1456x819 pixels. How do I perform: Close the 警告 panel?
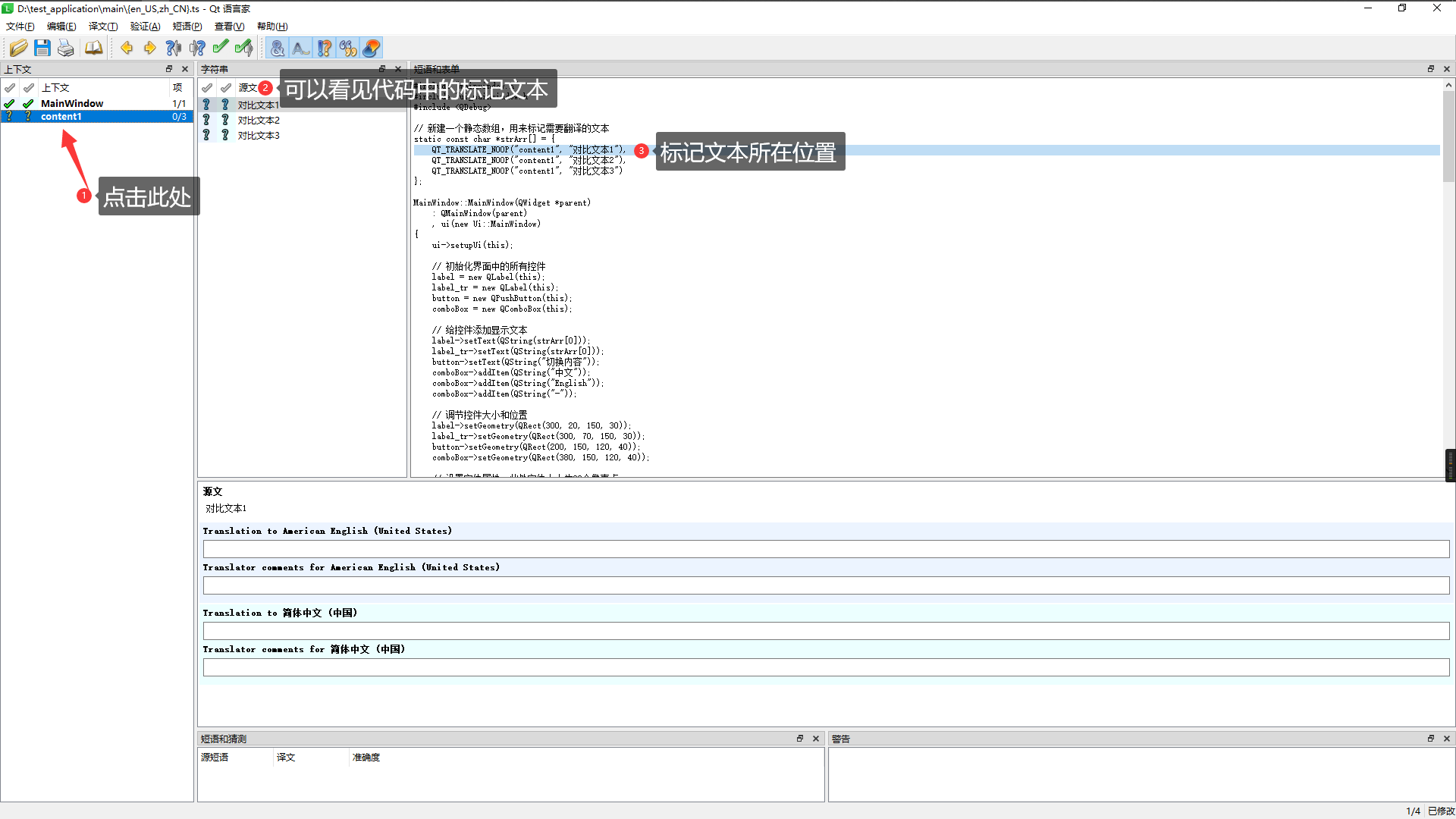click(x=1447, y=739)
